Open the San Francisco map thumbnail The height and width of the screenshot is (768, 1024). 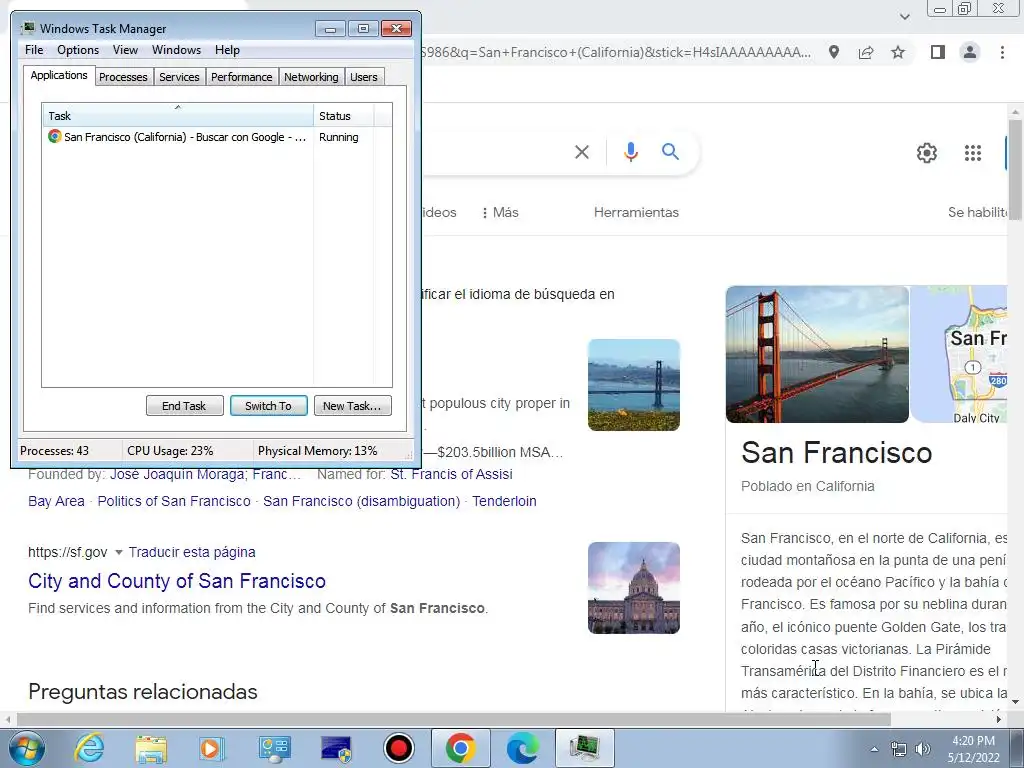point(959,354)
